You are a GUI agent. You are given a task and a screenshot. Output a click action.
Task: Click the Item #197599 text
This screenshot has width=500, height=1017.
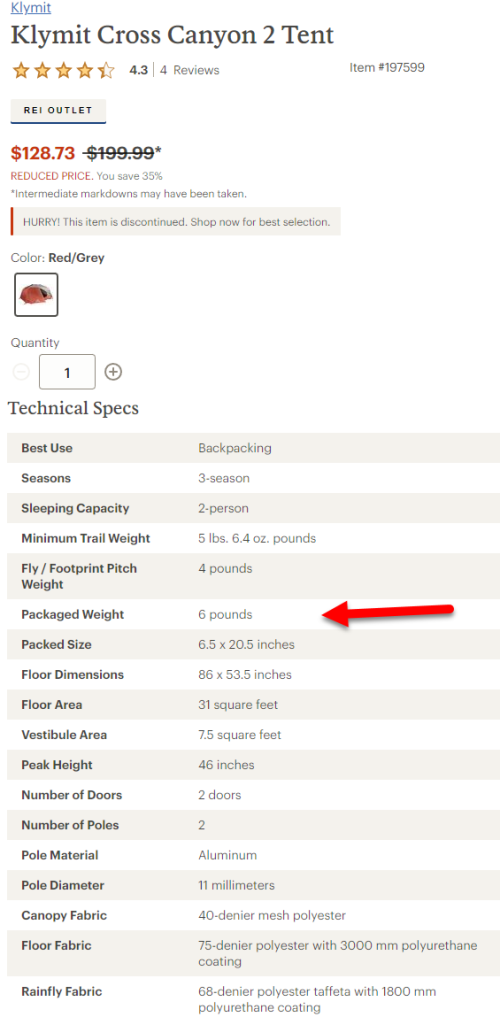tap(387, 67)
